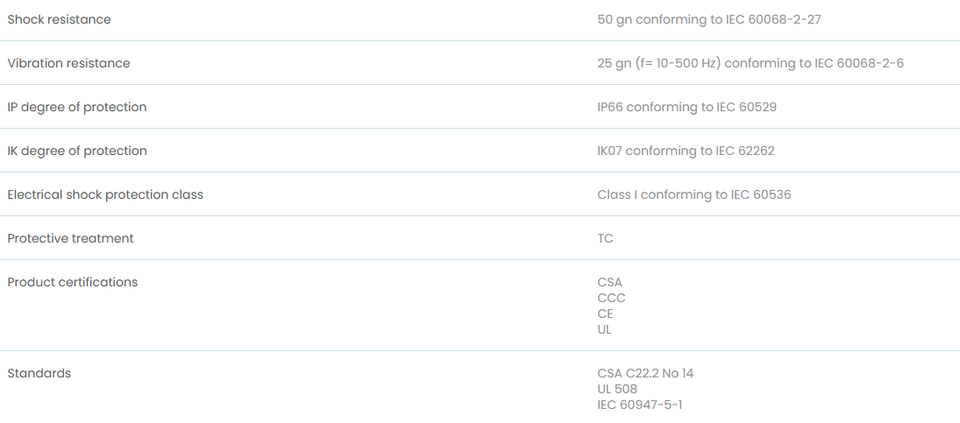This screenshot has height=423, width=960.
Task: Select the CCC certification entry
Action: 612,298
